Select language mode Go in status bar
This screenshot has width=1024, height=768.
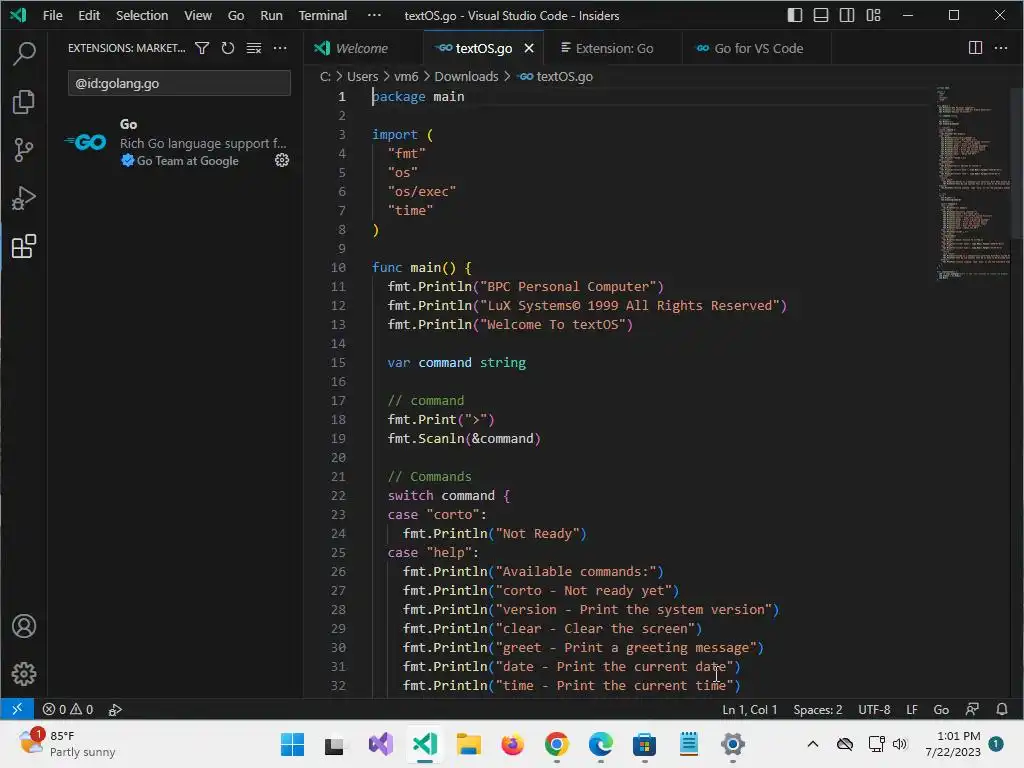941,709
